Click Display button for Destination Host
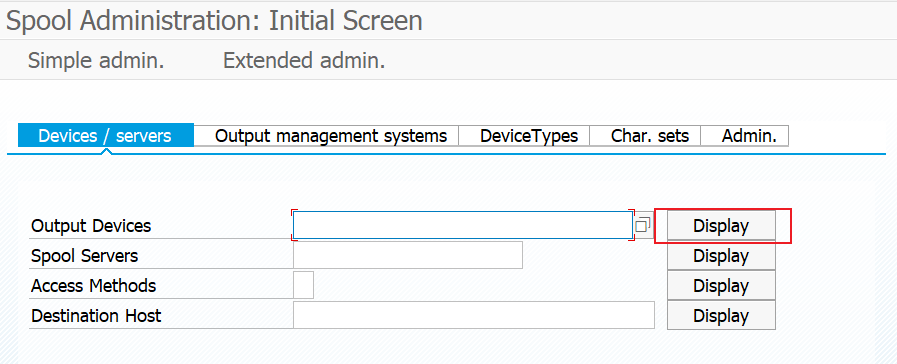The width and height of the screenshot is (897, 364). point(721,315)
